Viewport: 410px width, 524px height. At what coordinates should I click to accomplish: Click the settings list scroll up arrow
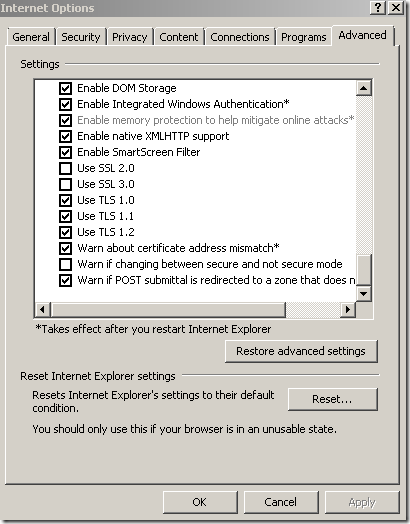point(364,88)
